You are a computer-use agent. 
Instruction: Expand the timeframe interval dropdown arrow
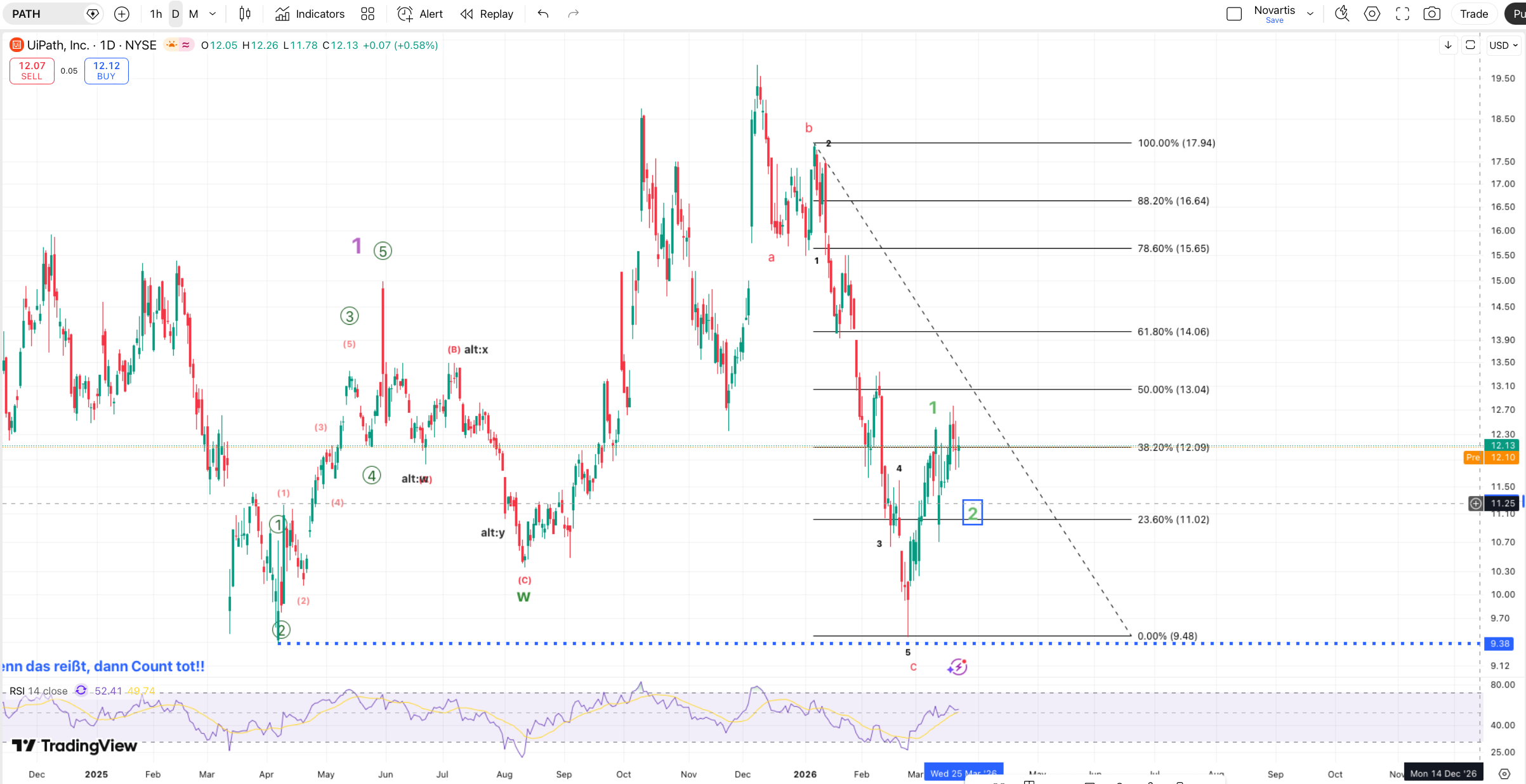[x=213, y=14]
